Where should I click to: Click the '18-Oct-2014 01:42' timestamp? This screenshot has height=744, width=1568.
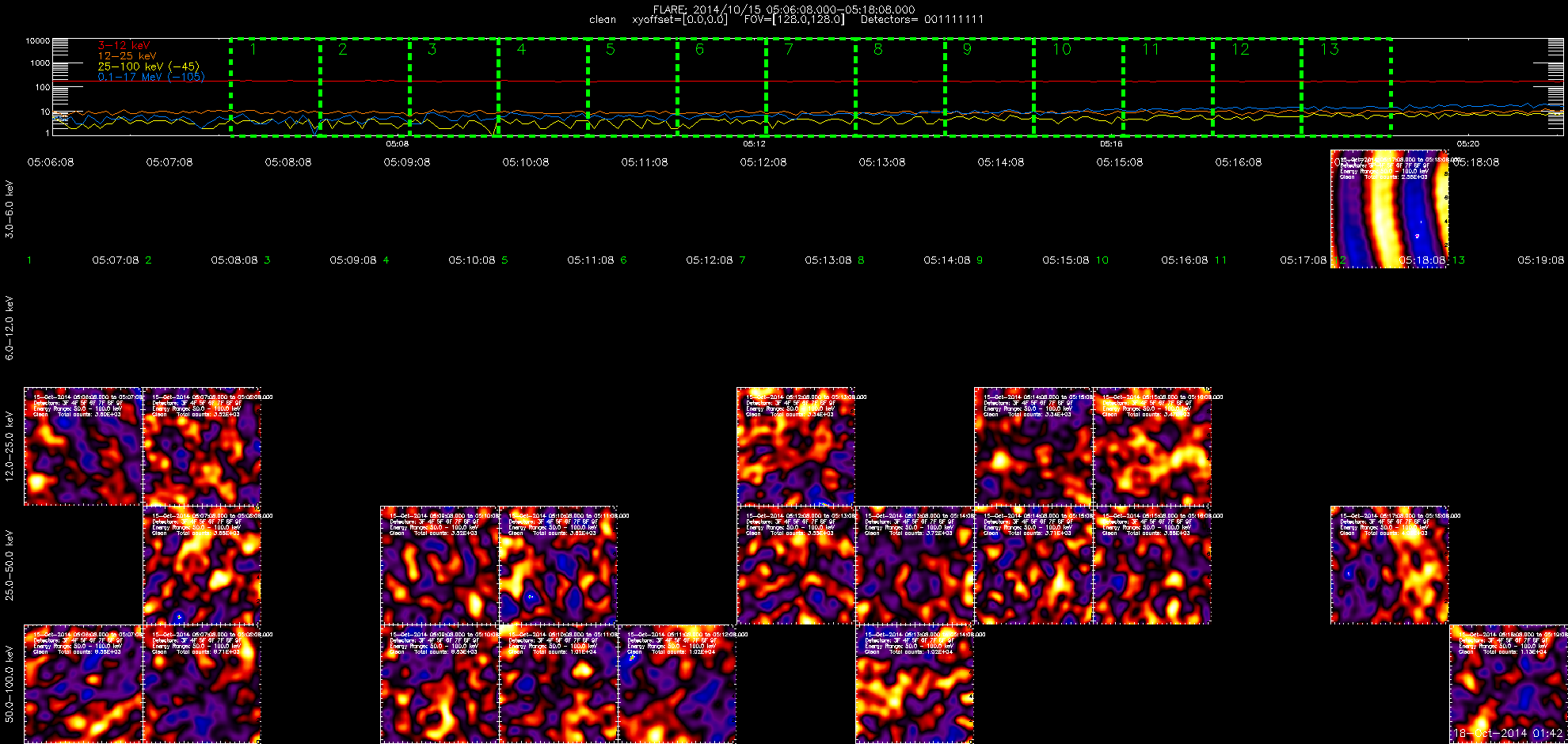point(1507,734)
